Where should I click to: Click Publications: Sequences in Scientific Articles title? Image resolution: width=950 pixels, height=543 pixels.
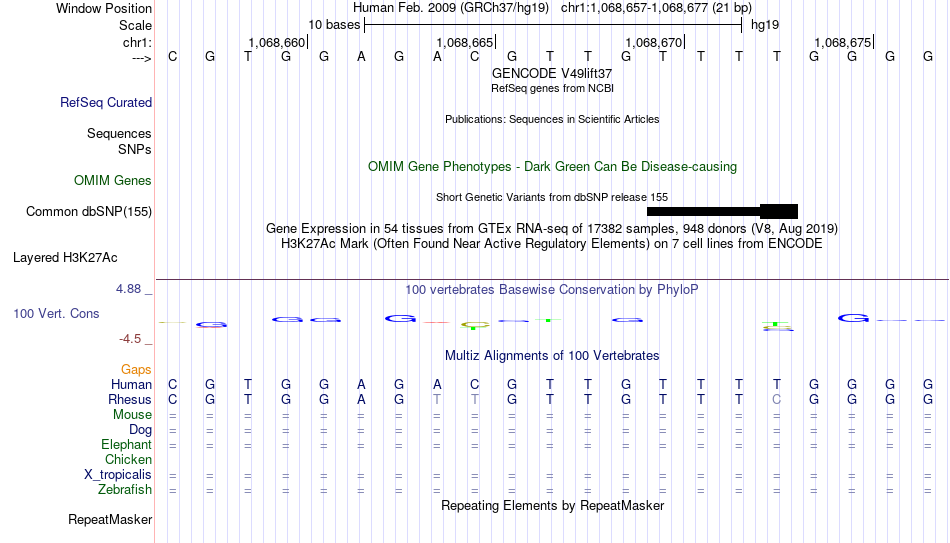coord(552,119)
